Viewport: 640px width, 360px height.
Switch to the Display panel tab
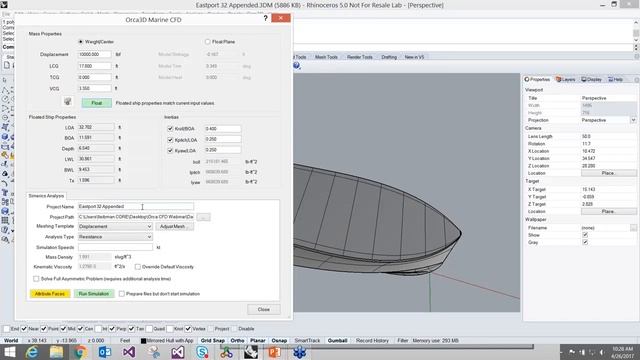tap(591, 79)
